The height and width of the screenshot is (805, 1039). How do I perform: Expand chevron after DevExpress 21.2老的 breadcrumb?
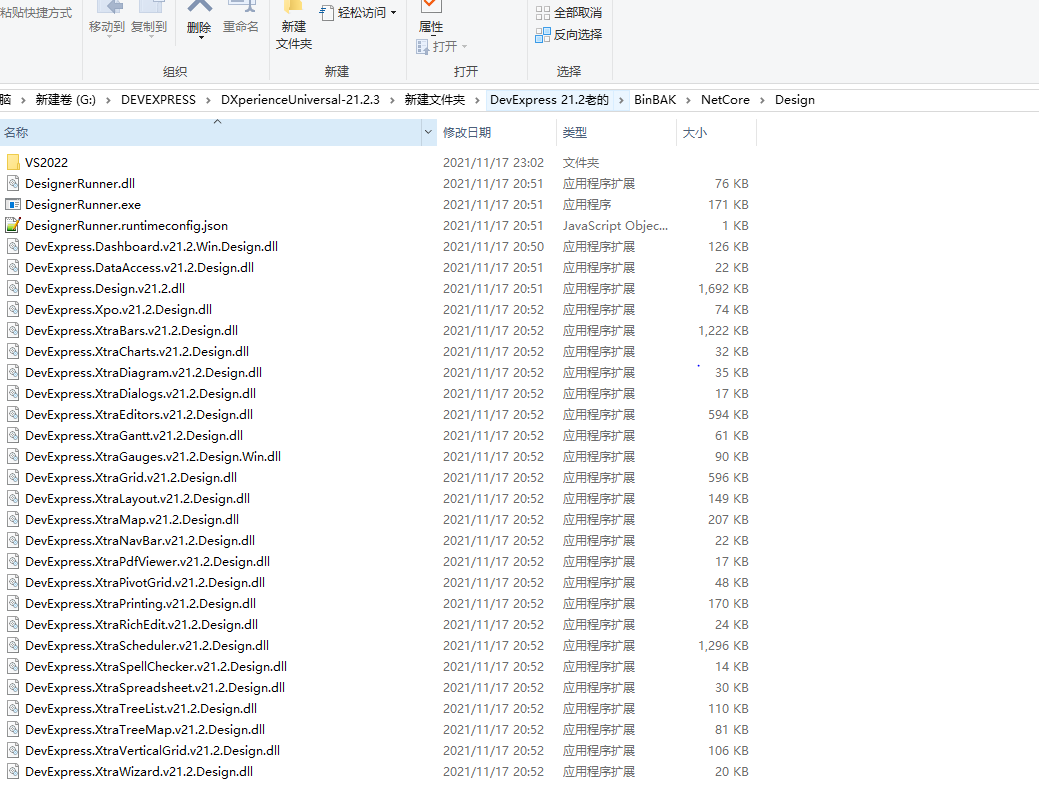click(621, 100)
